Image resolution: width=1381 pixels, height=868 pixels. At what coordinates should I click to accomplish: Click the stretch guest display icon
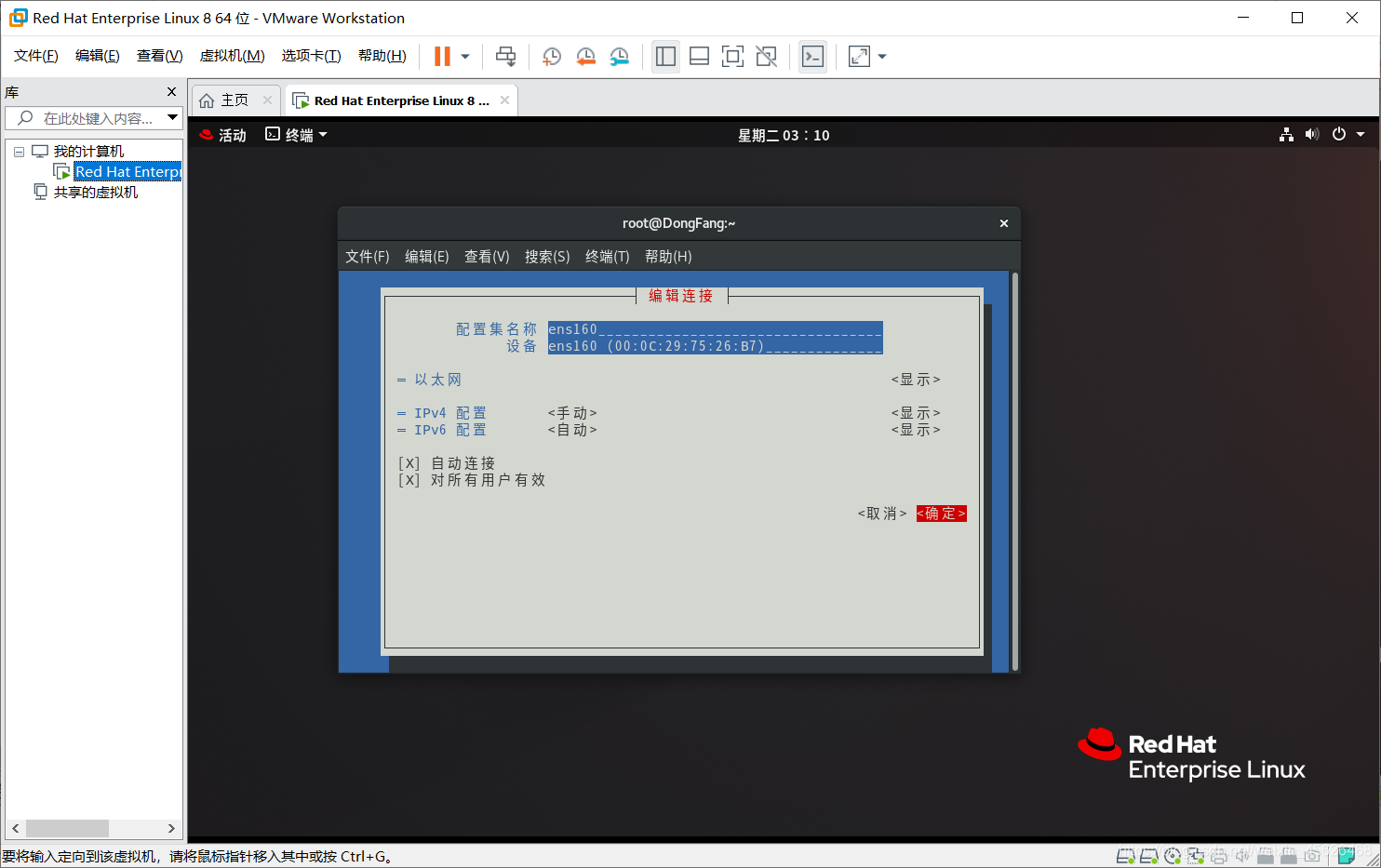(x=859, y=57)
